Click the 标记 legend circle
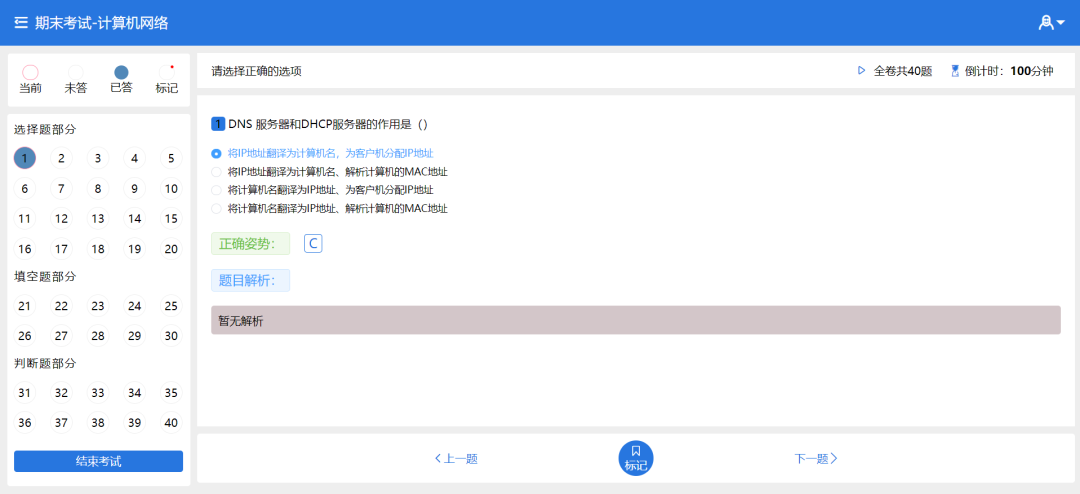 click(167, 72)
